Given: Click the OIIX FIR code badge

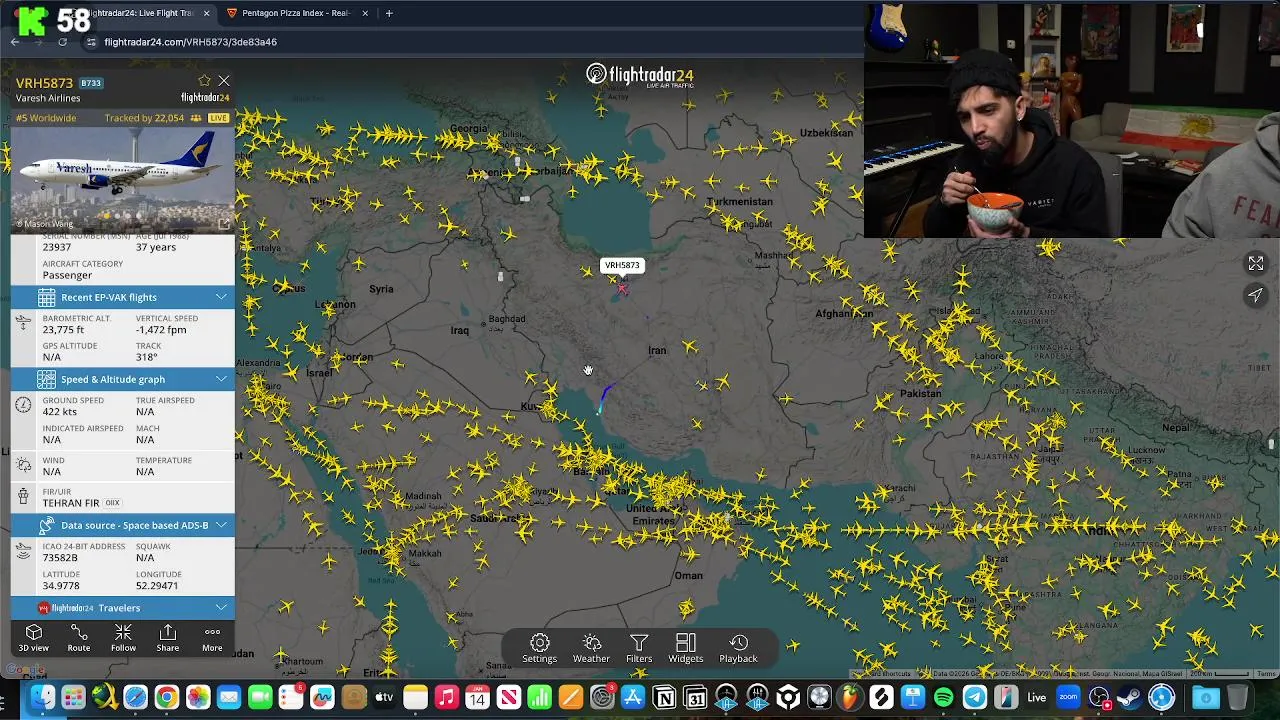Looking at the screenshot, I should [112, 503].
